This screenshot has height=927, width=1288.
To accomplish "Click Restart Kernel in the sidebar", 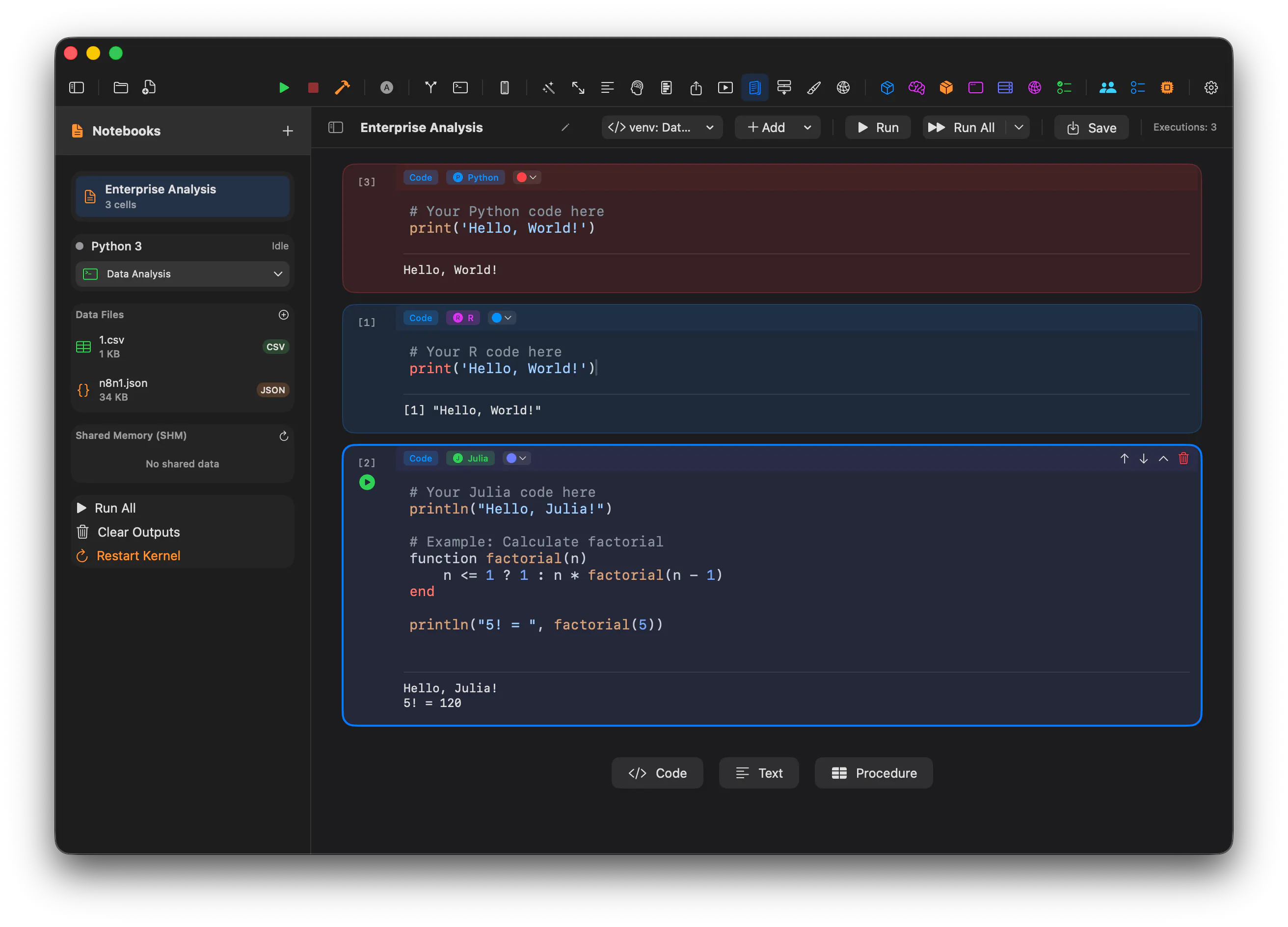I will point(128,557).
